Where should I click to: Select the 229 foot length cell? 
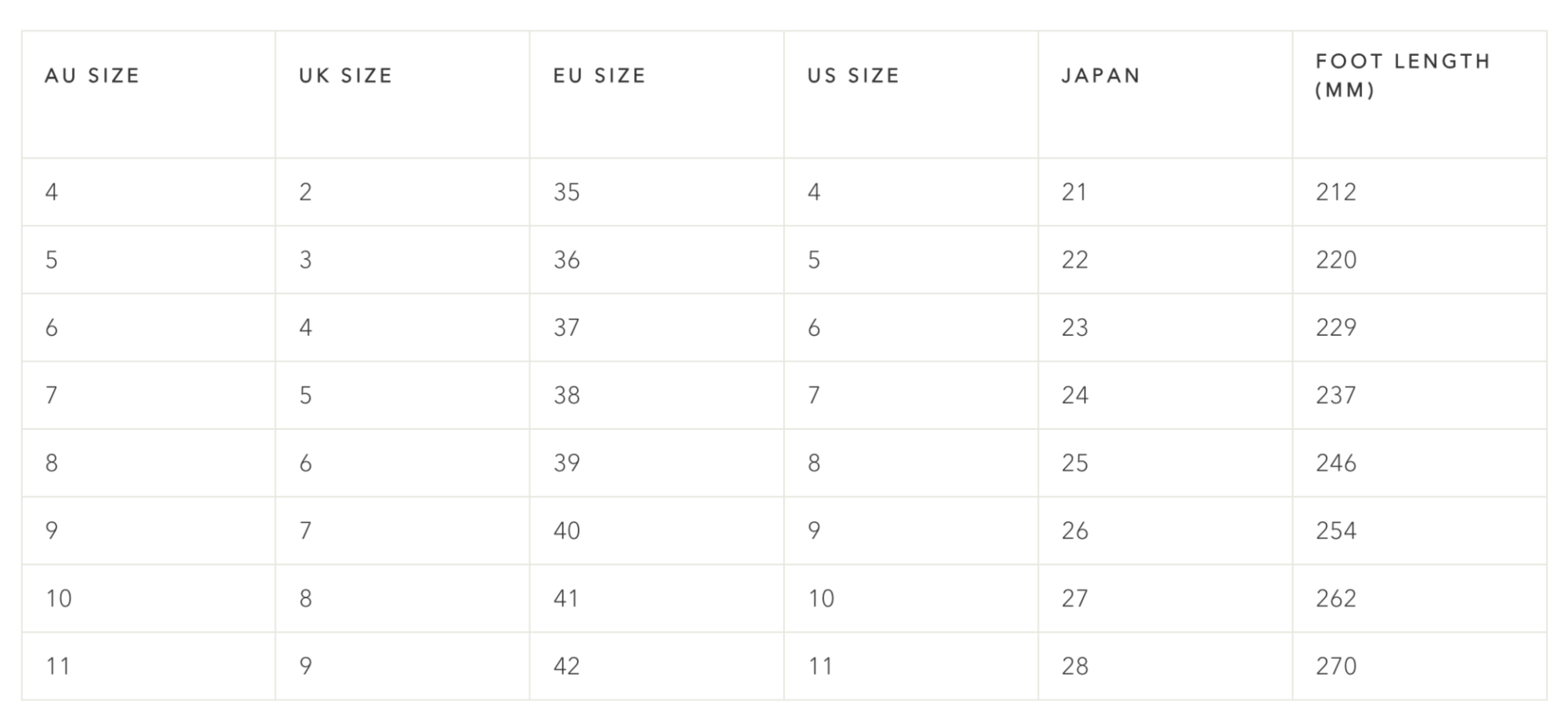[1336, 328]
